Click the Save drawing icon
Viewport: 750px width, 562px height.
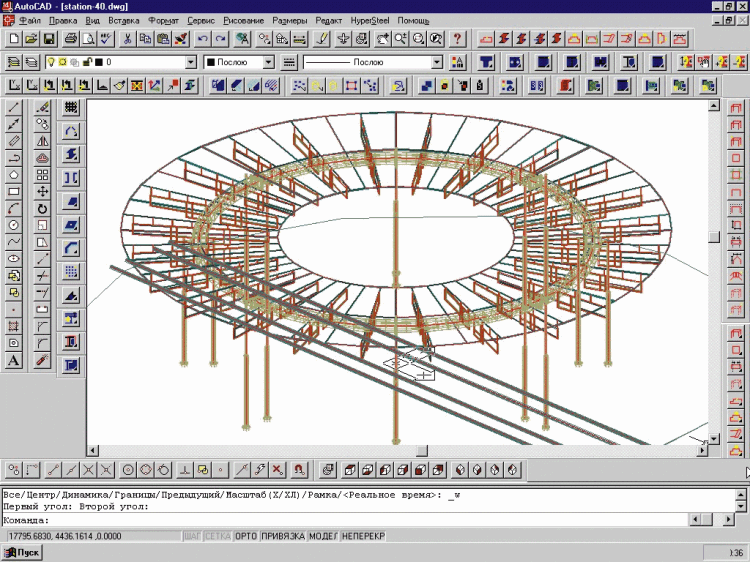pyautogui.click(x=50, y=39)
